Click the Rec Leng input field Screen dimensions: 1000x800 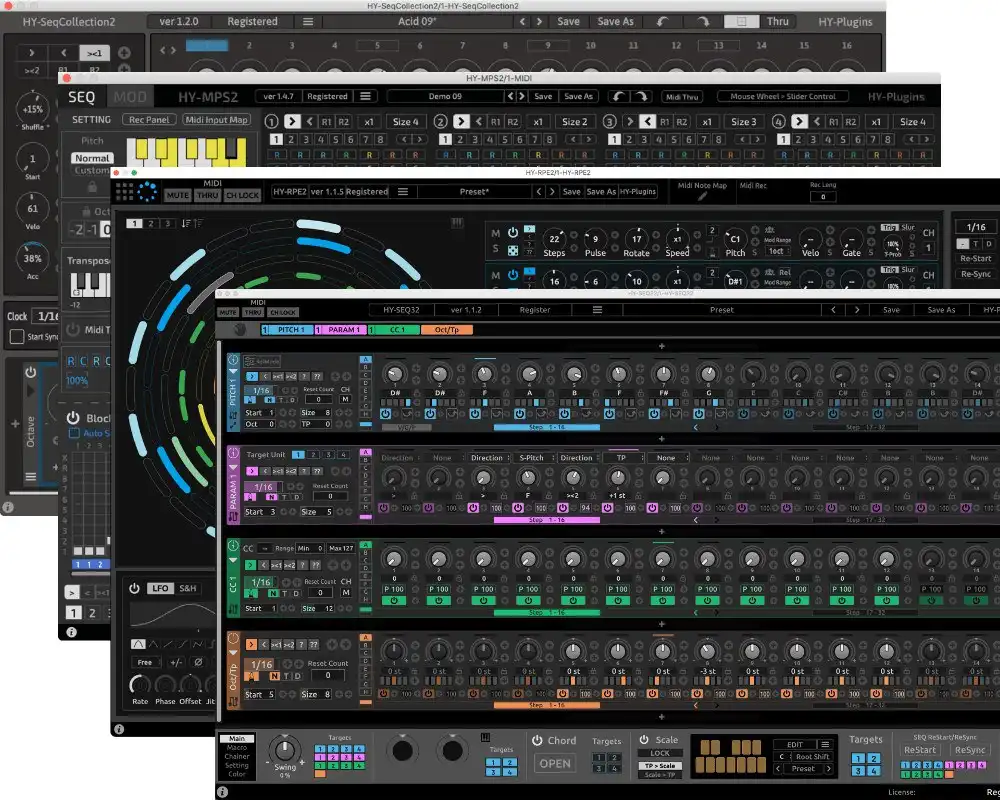(823, 196)
